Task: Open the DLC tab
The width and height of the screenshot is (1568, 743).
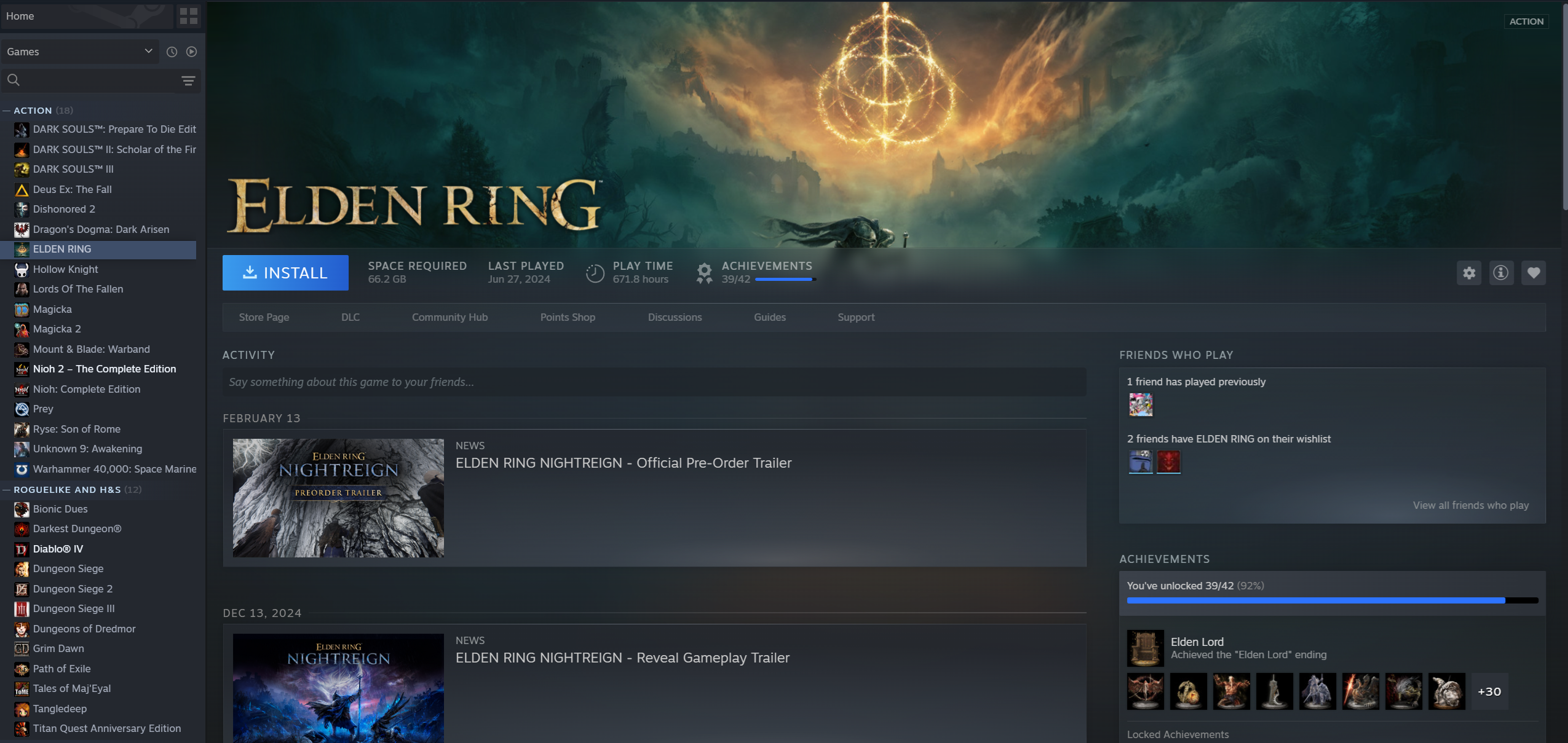Action: 350,317
